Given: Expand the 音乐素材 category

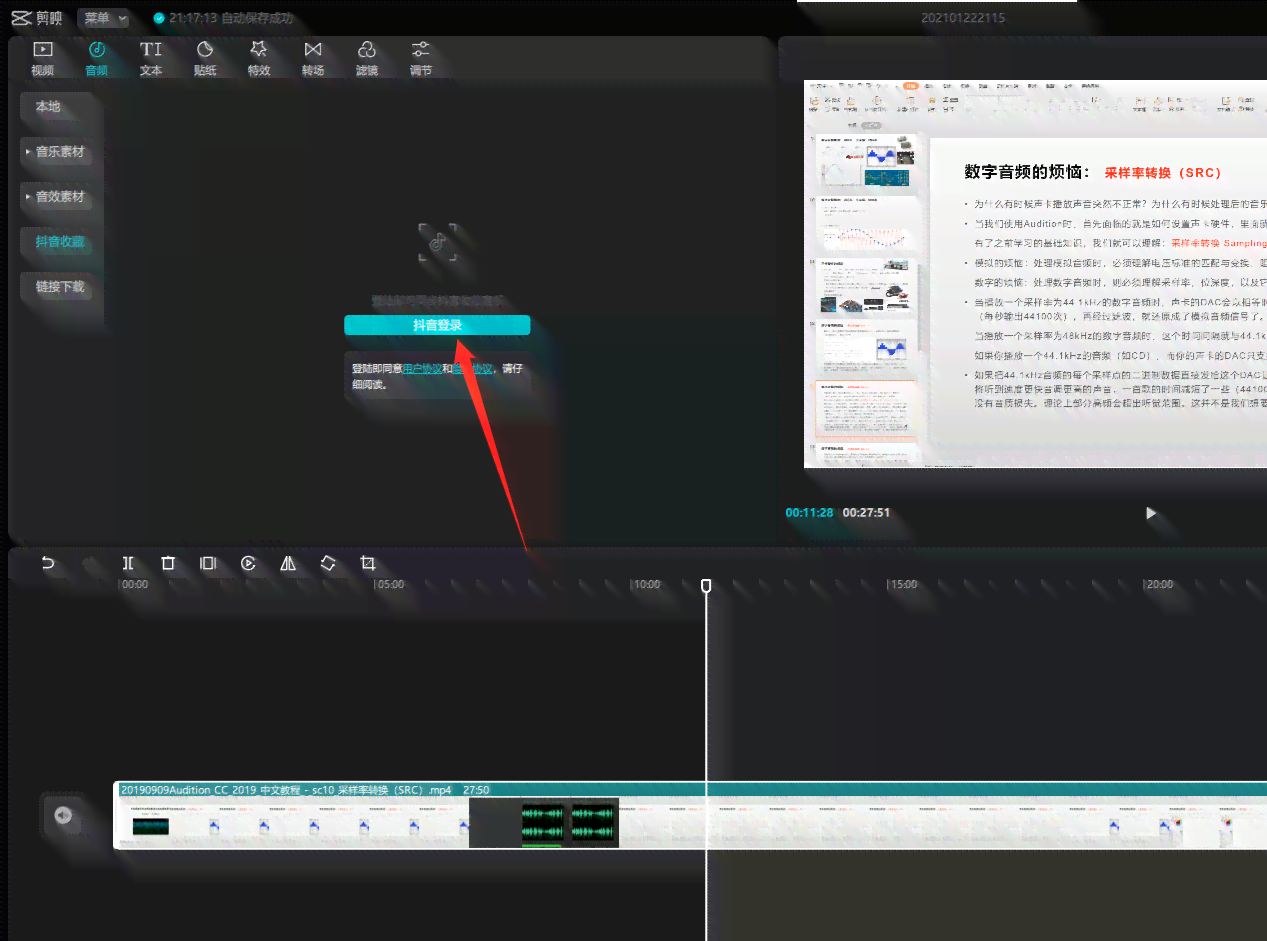Looking at the screenshot, I should pyautogui.click(x=57, y=152).
